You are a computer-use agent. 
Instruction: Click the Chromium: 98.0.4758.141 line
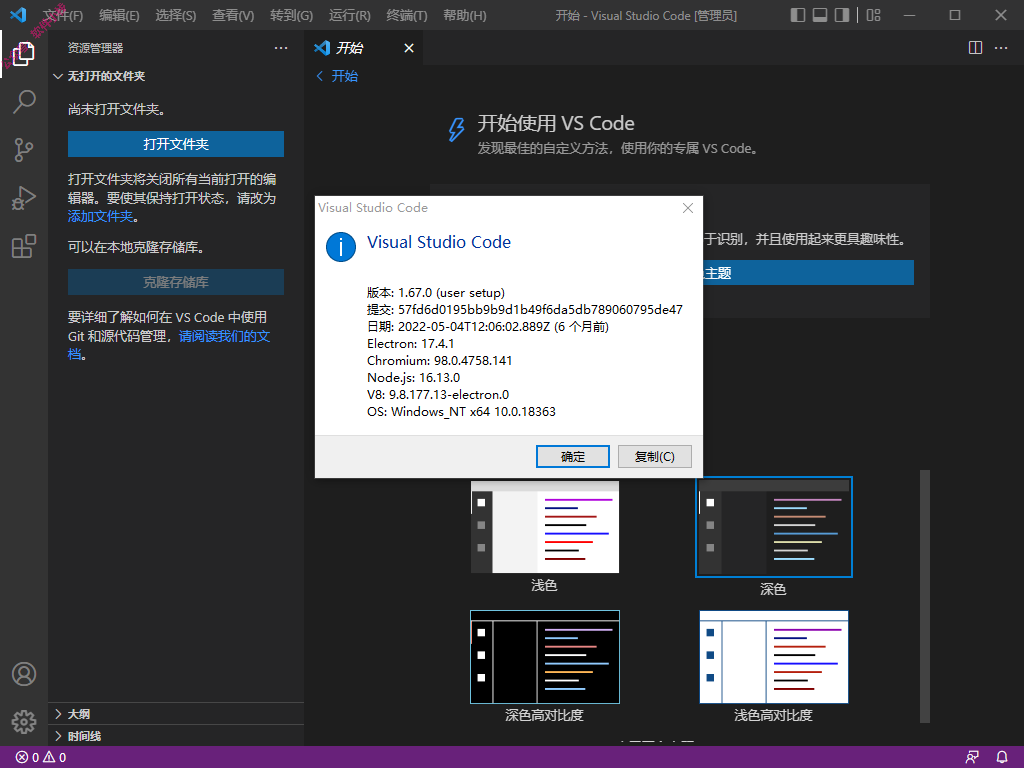pyautogui.click(x=440, y=360)
